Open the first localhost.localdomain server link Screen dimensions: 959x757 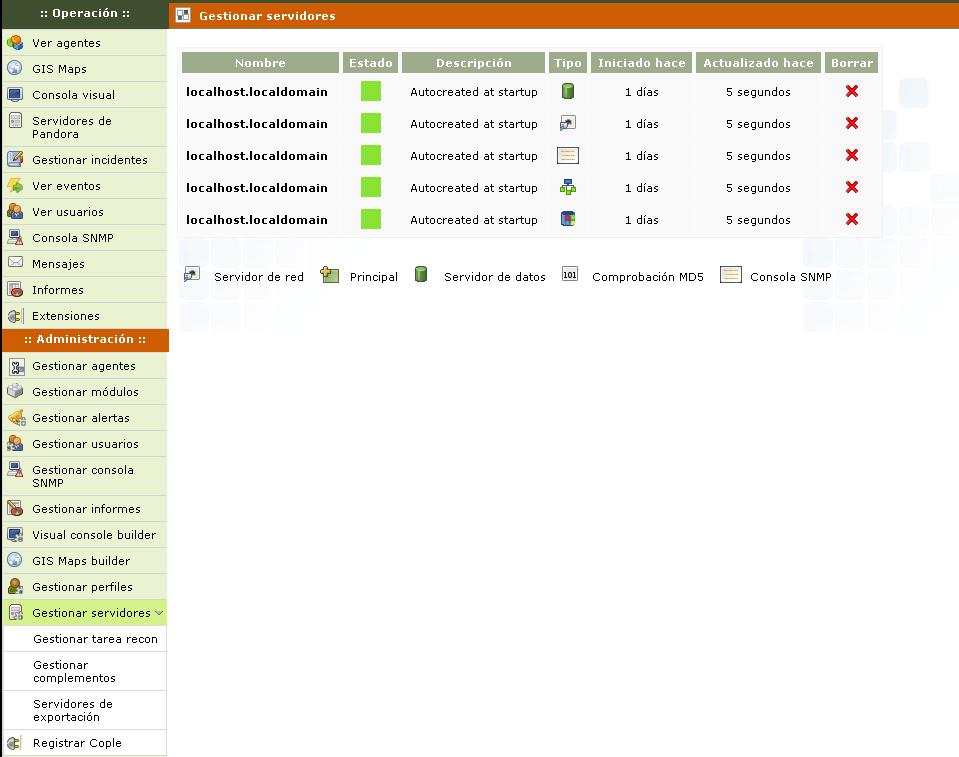click(x=257, y=92)
